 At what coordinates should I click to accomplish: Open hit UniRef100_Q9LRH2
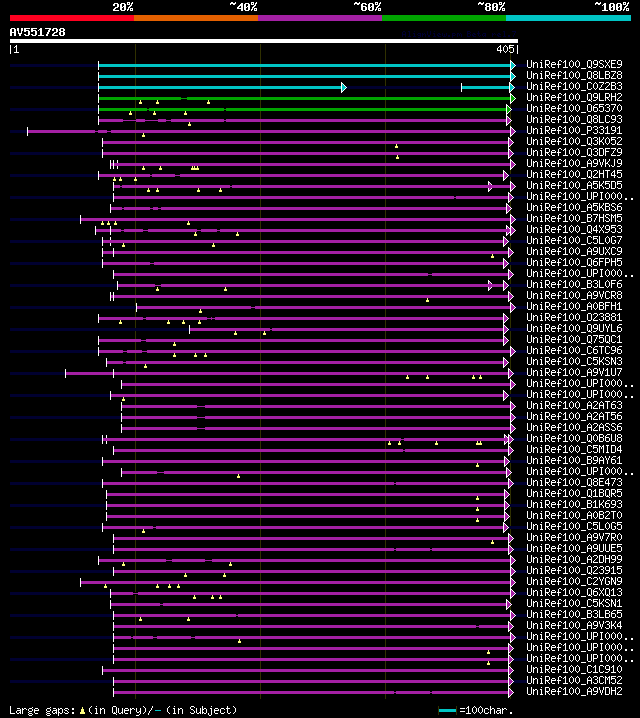tap(574, 98)
